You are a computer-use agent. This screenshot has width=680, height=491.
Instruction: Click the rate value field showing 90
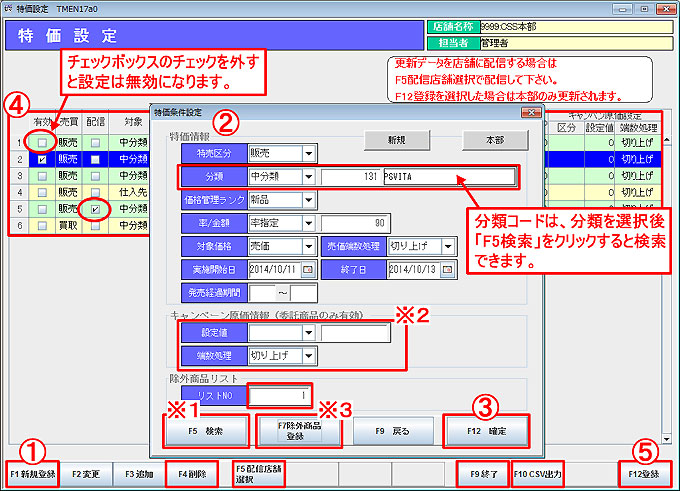pos(355,223)
